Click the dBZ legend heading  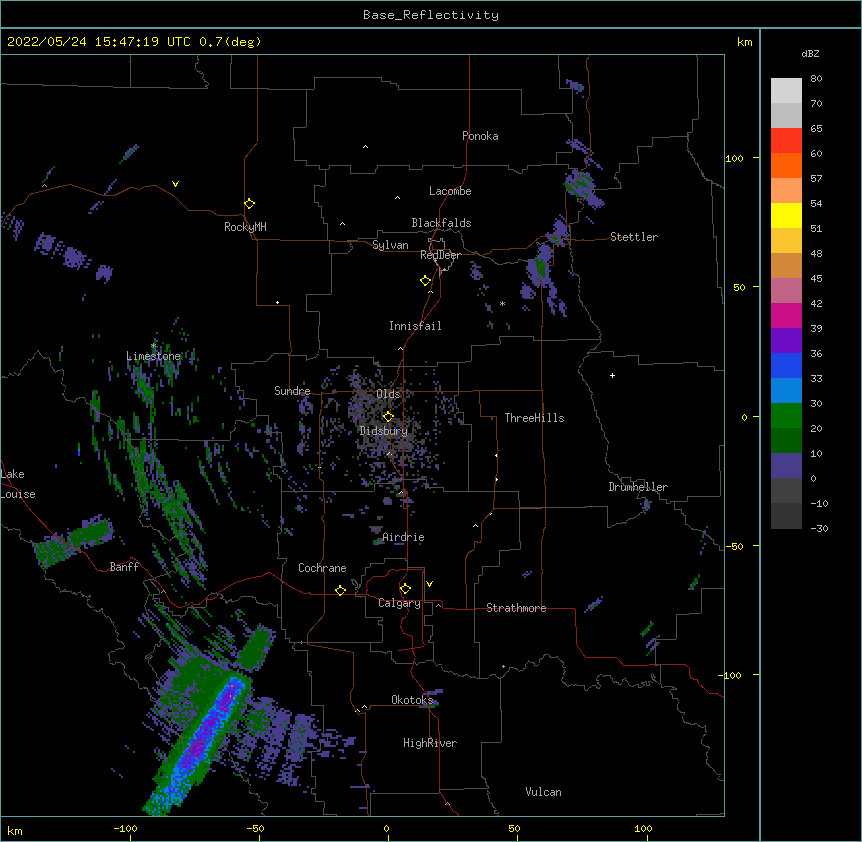click(810, 54)
